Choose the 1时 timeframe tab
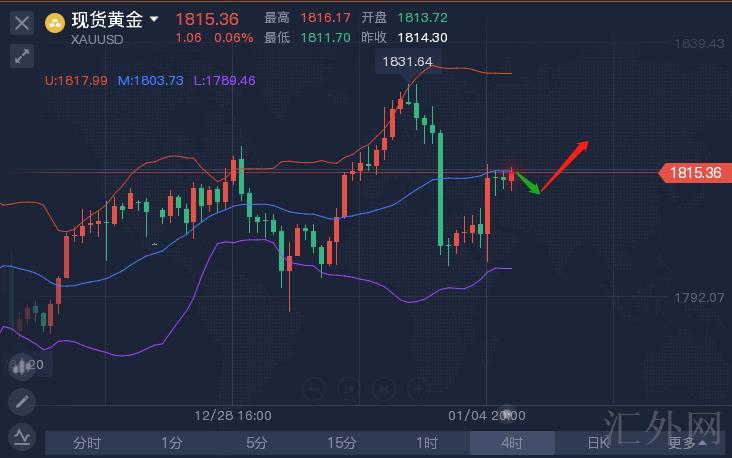 tap(427, 443)
